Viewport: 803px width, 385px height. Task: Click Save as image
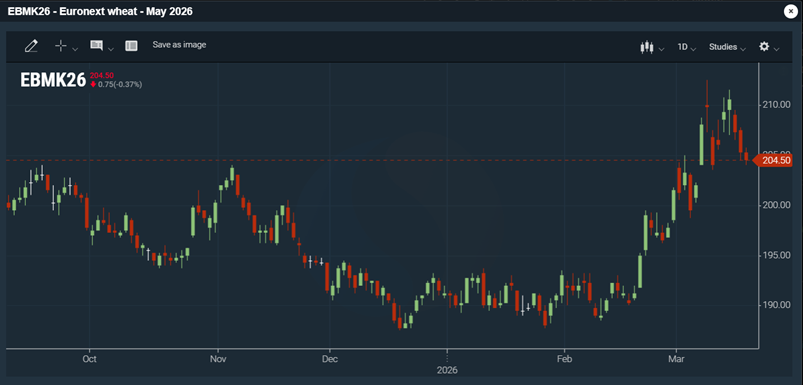(x=179, y=45)
